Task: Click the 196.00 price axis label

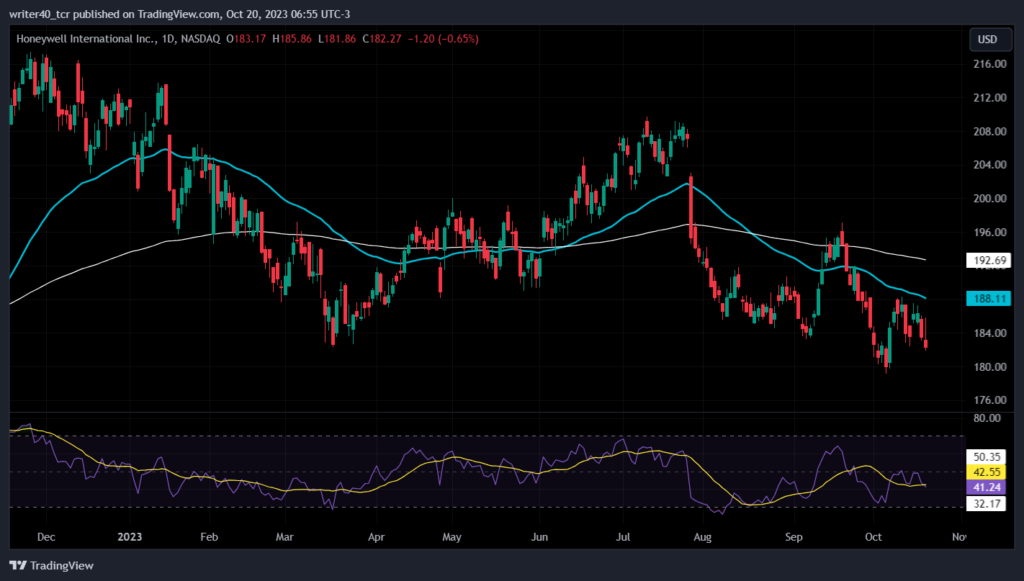Action: click(x=989, y=232)
